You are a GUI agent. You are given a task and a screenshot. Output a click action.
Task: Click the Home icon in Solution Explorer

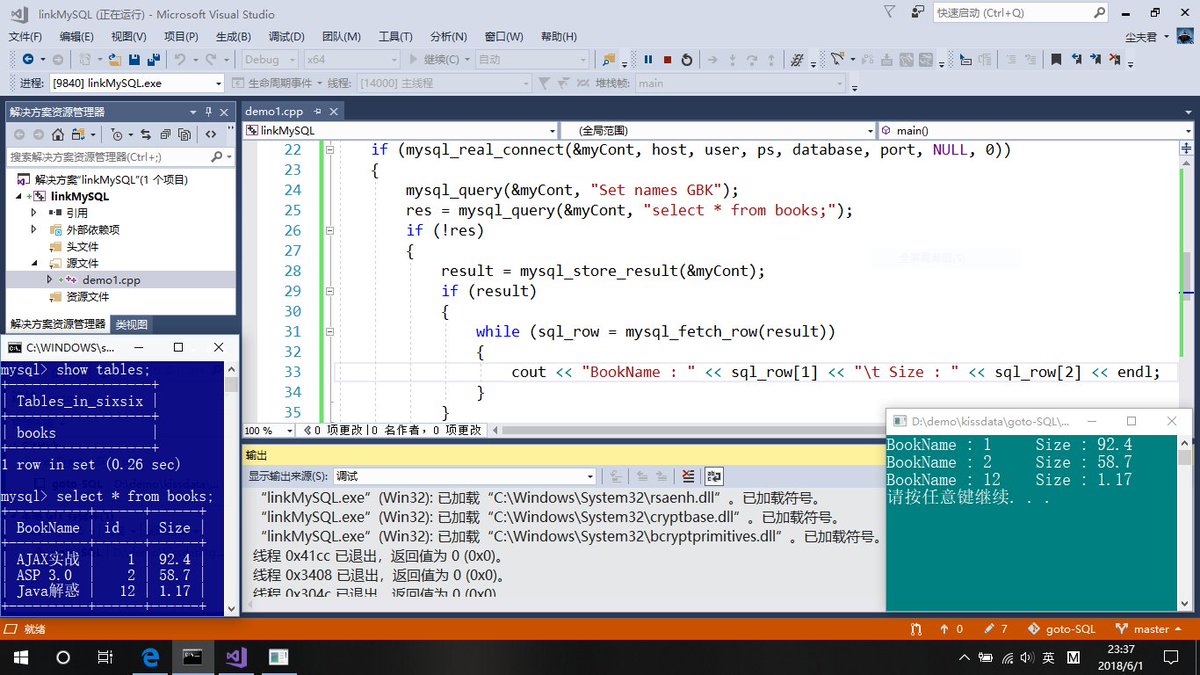point(58,132)
